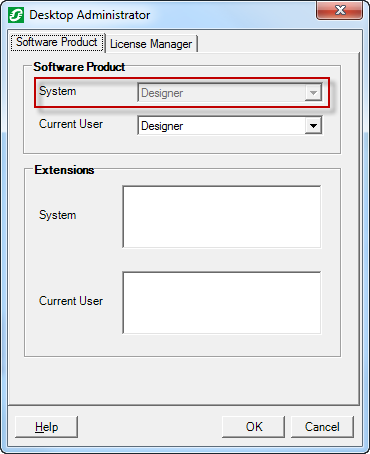
Task: Click the green Desktop Administrator title bar icon
Action: (16, 15)
